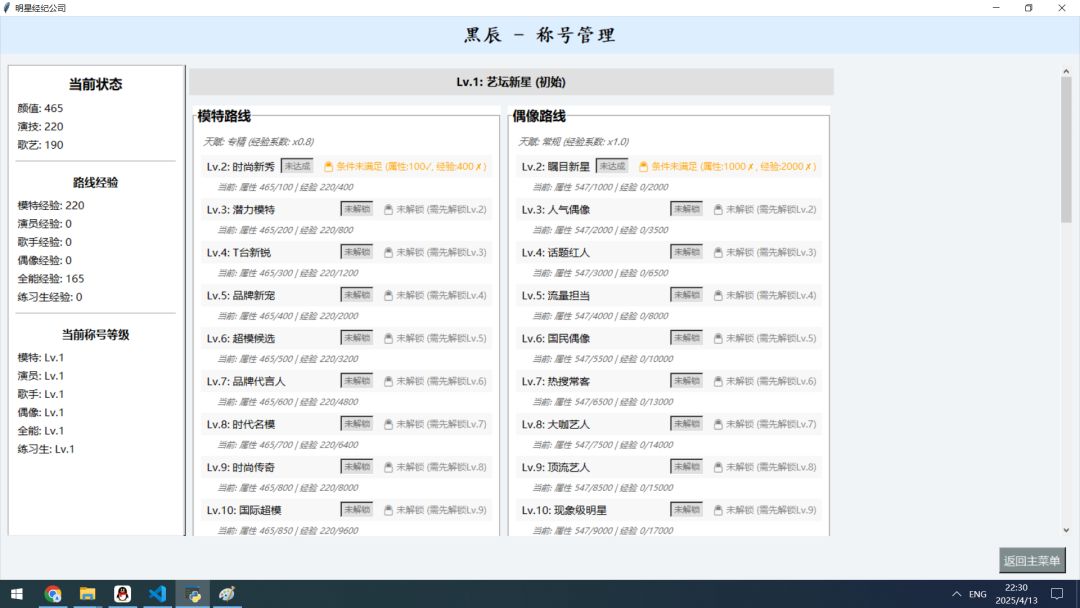Click 未解锁 button for 品牌代言人

[357, 381]
